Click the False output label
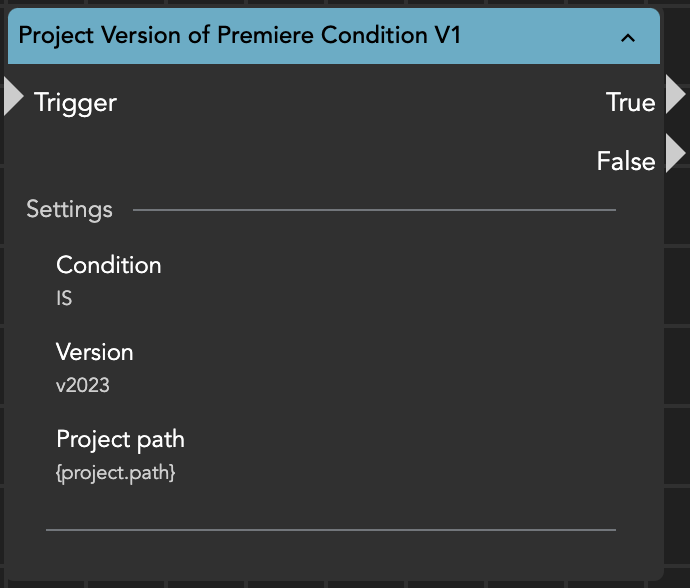The image size is (690, 588). tap(626, 161)
